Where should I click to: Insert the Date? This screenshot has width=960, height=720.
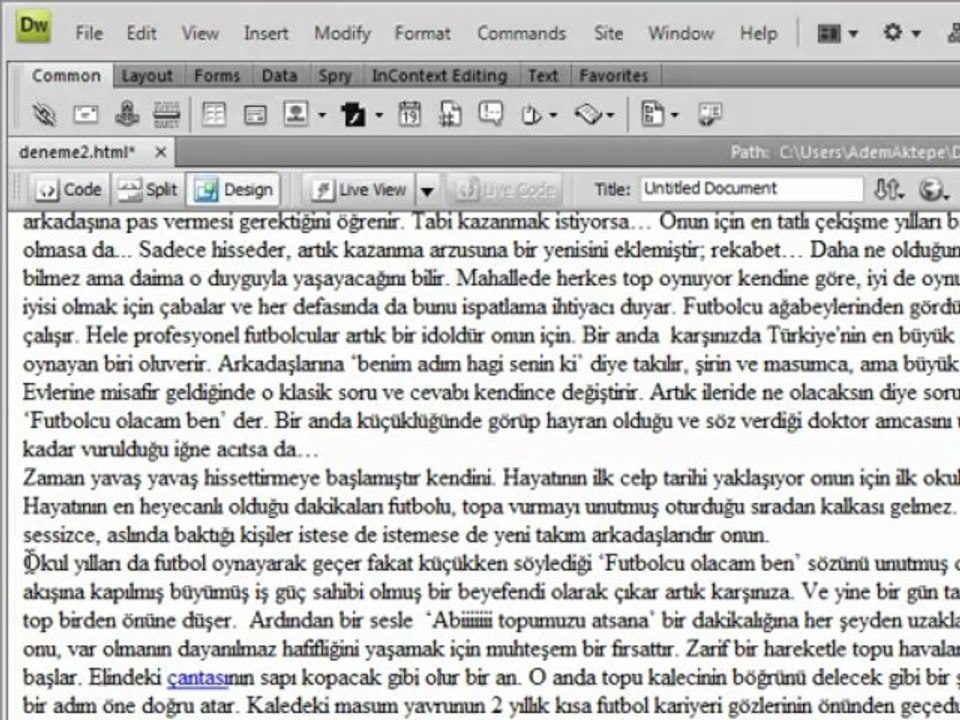click(409, 114)
